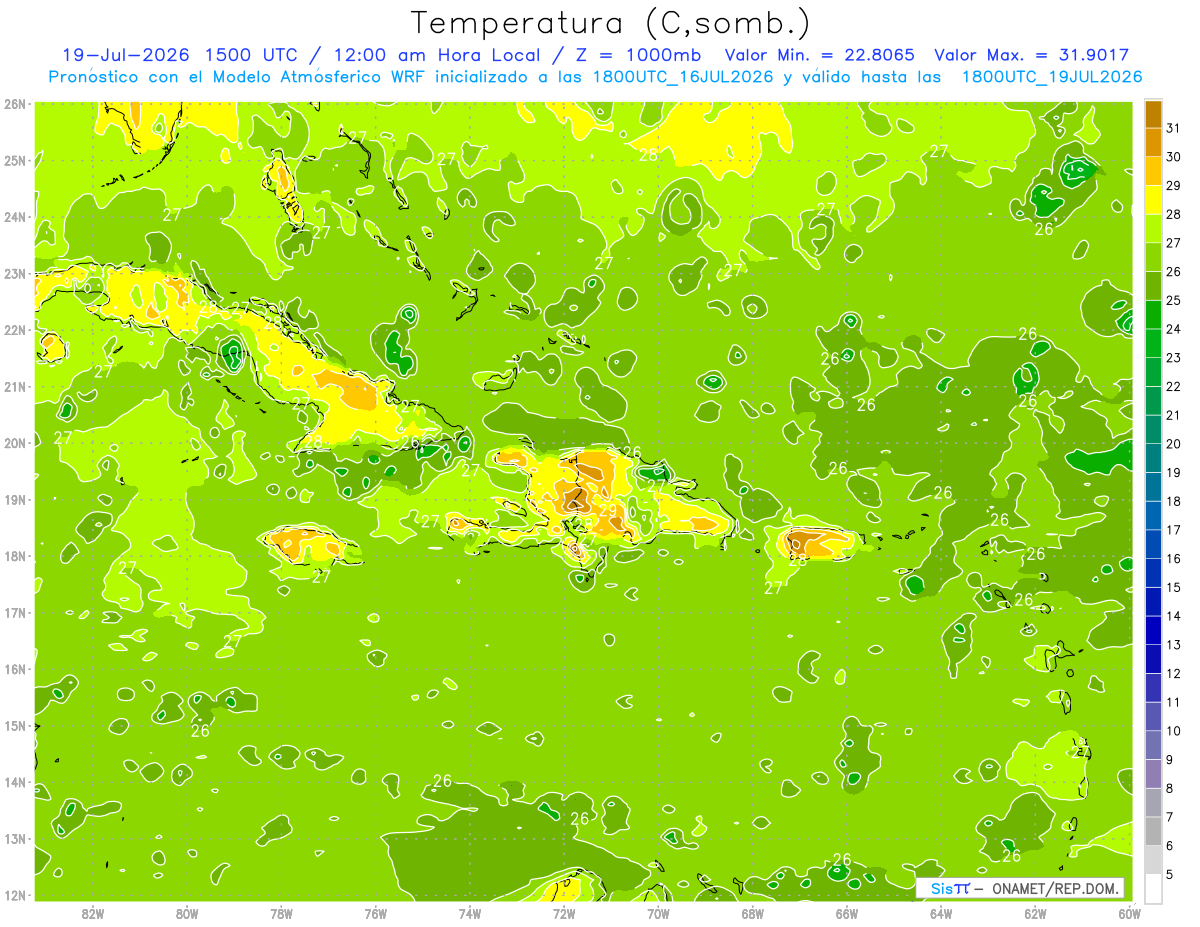
Task: Click the '66W' longitude axis label
Action: pyautogui.click(x=846, y=912)
